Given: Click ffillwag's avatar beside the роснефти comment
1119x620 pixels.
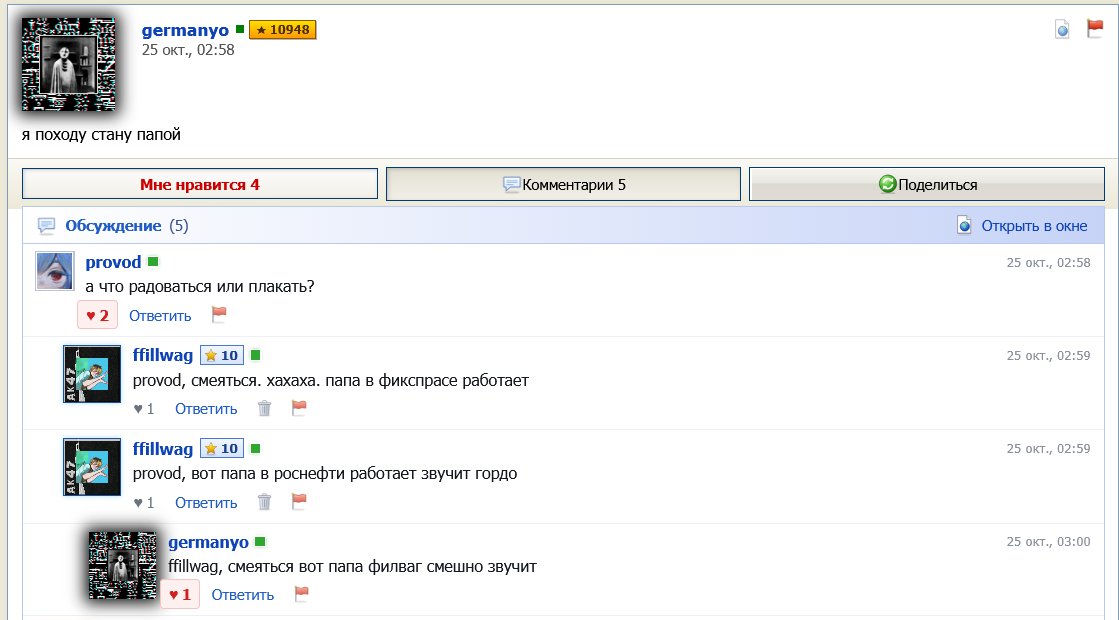Looking at the screenshot, I should [x=92, y=467].
